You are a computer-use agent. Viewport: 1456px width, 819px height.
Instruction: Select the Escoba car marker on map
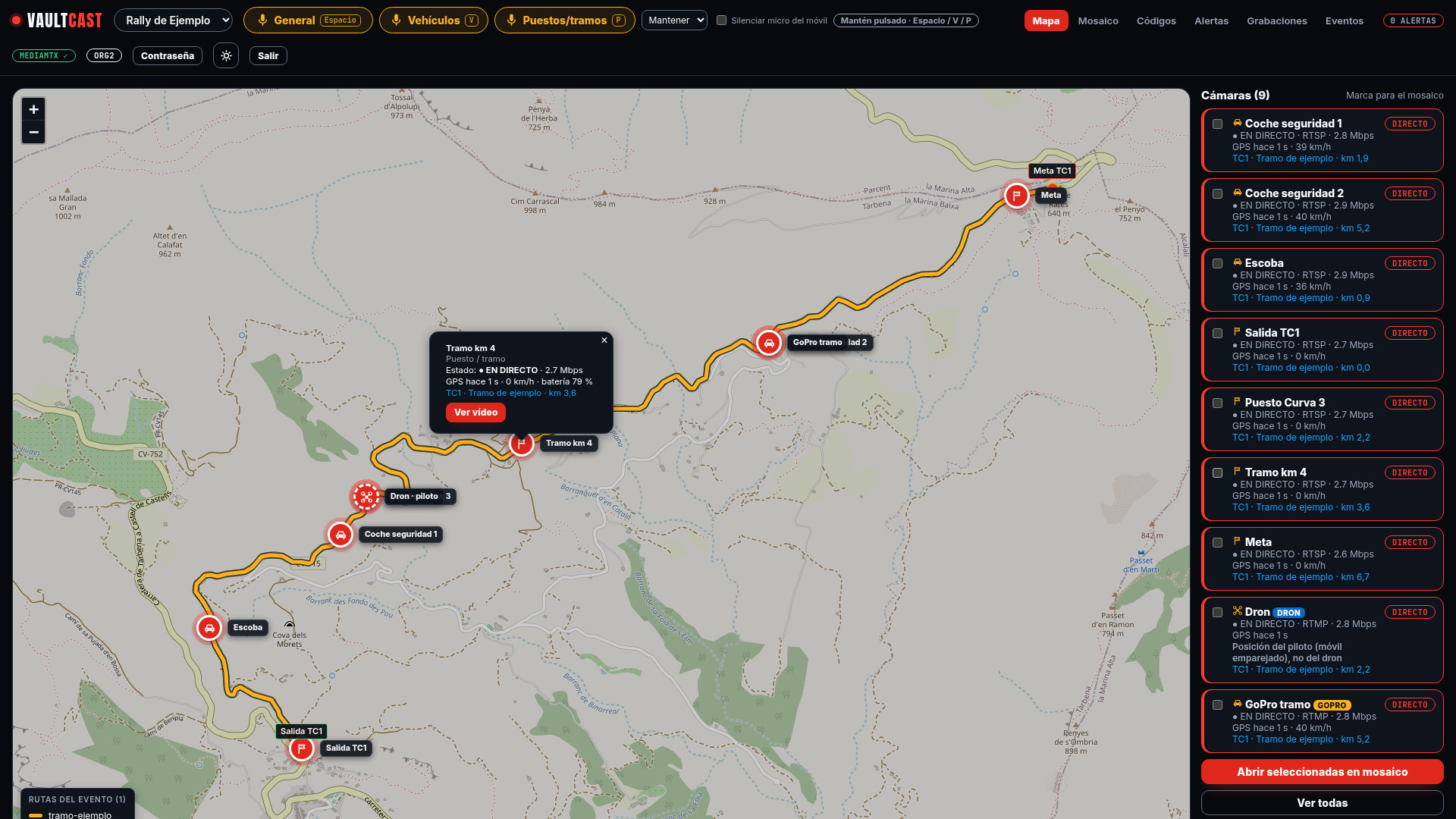click(x=209, y=628)
